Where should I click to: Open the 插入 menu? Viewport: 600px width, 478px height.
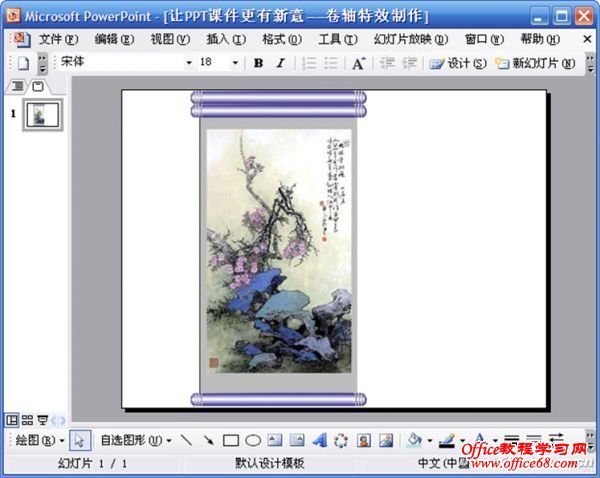pos(225,39)
